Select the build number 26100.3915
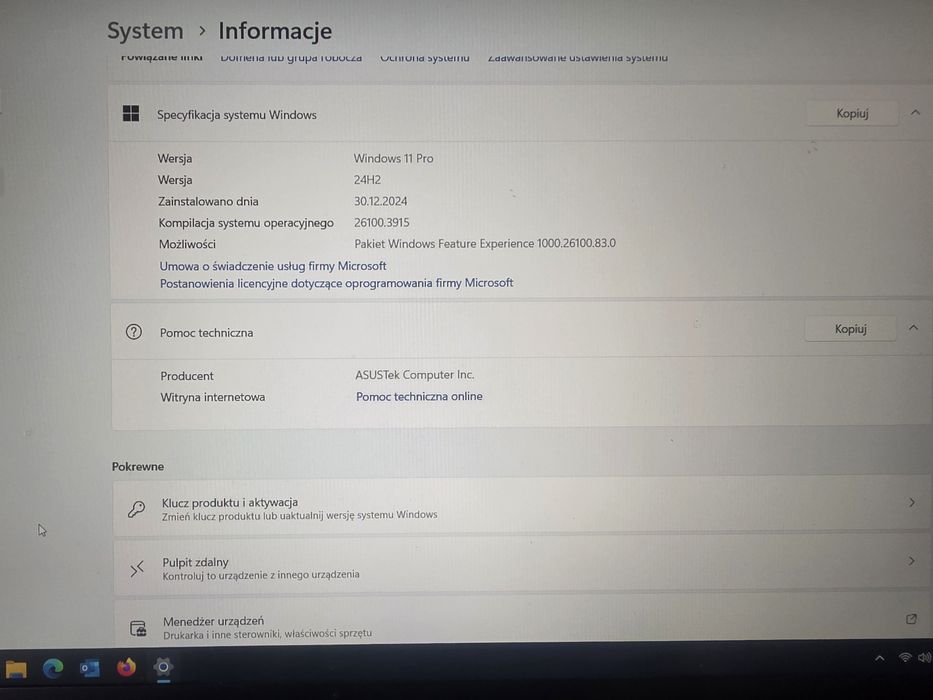Screen dimensions: 933x700 pyautogui.click(x=381, y=223)
